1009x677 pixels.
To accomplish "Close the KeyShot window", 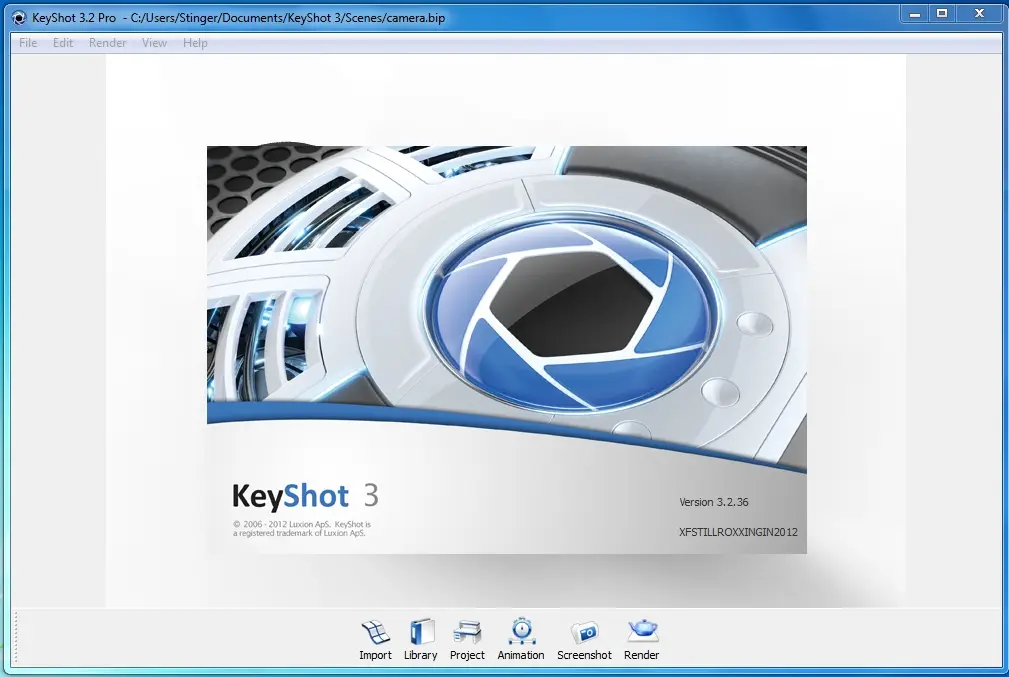I will tap(979, 14).
